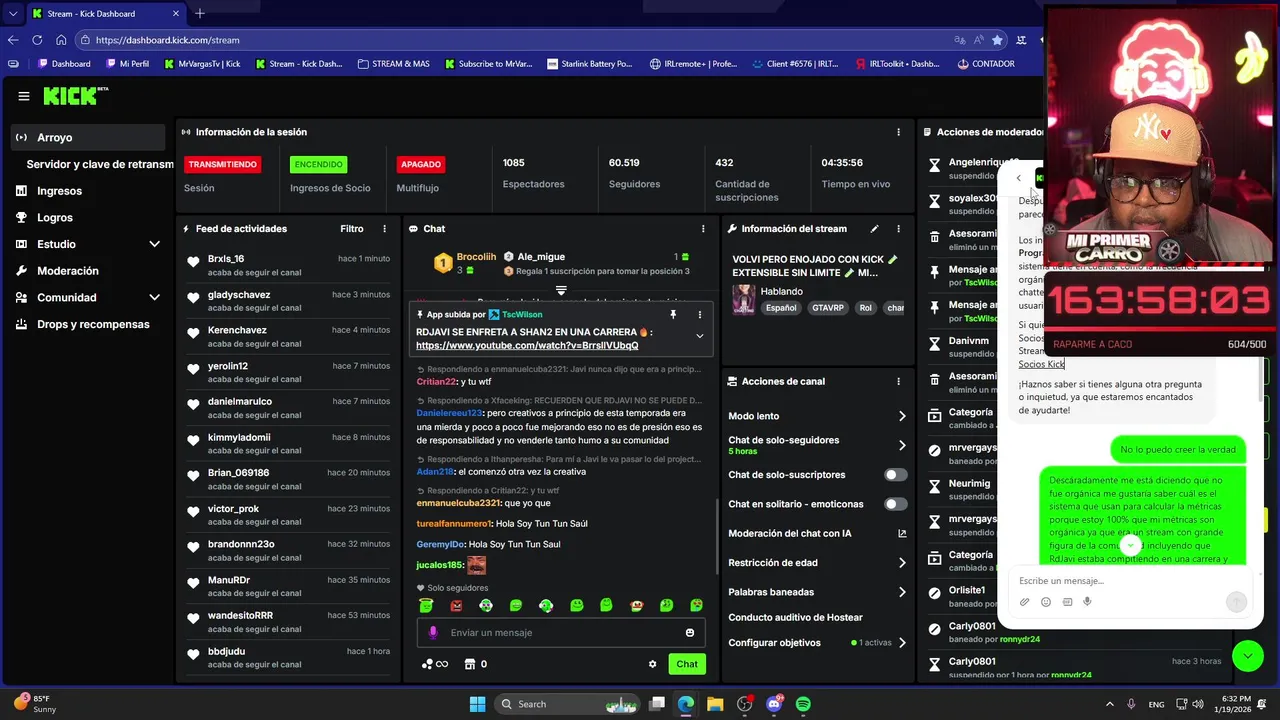Click Brxls_16 follower entry
Image resolution: width=1280 pixels, height=720 pixels.
click(287, 265)
